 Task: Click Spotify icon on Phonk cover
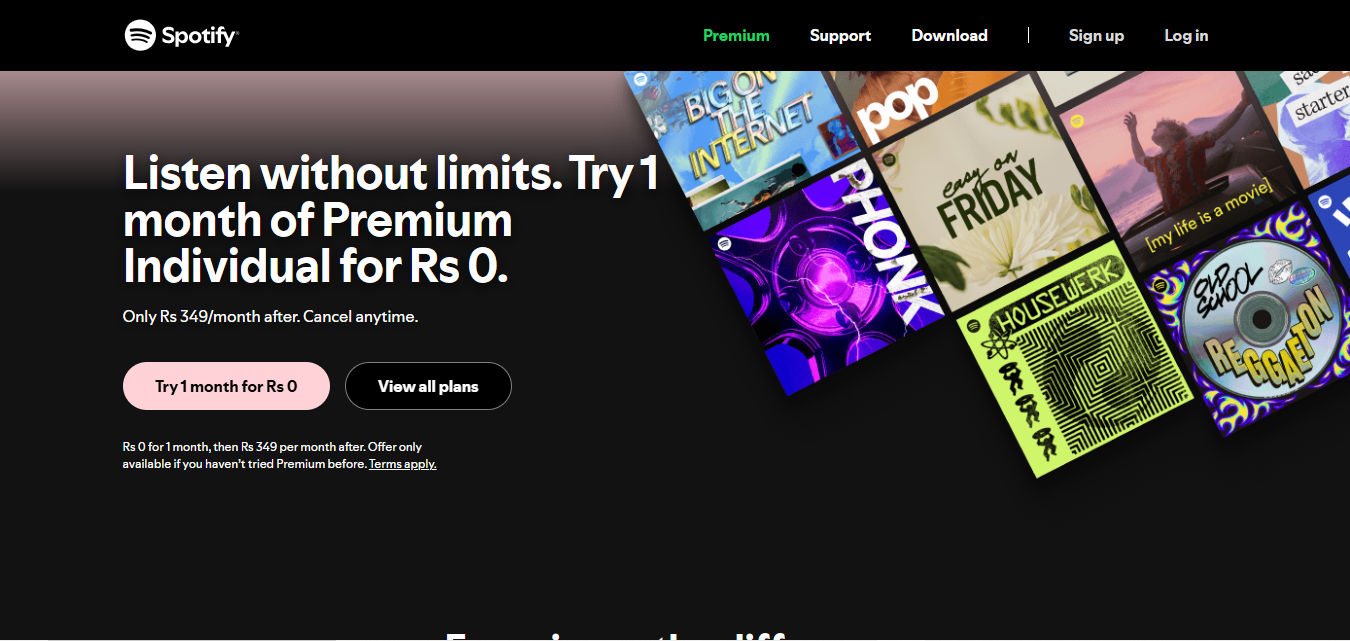(725, 242)
